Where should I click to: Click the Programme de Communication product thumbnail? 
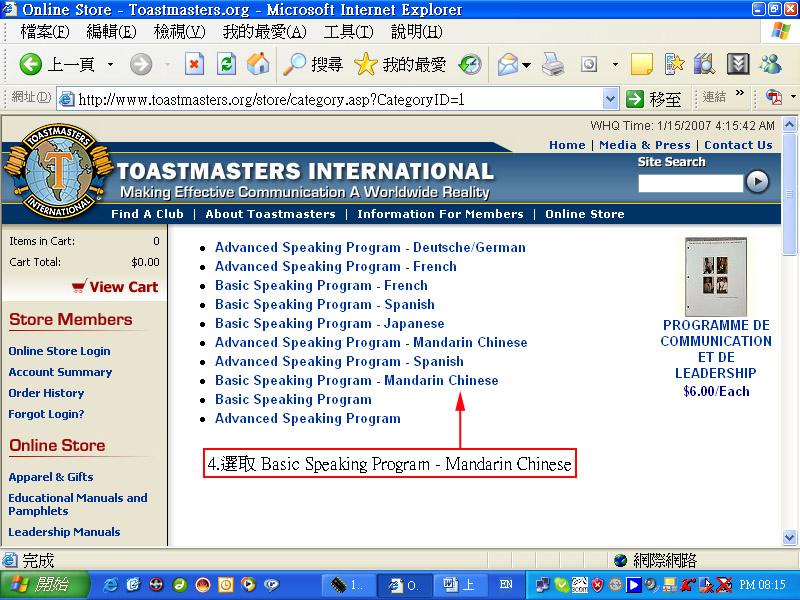pyautogui.click(x=715, y=276)
